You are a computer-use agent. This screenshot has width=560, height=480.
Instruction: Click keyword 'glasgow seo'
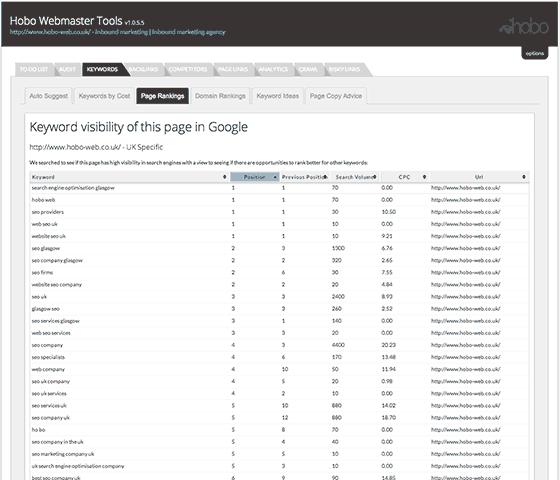(x=45, y=309)
